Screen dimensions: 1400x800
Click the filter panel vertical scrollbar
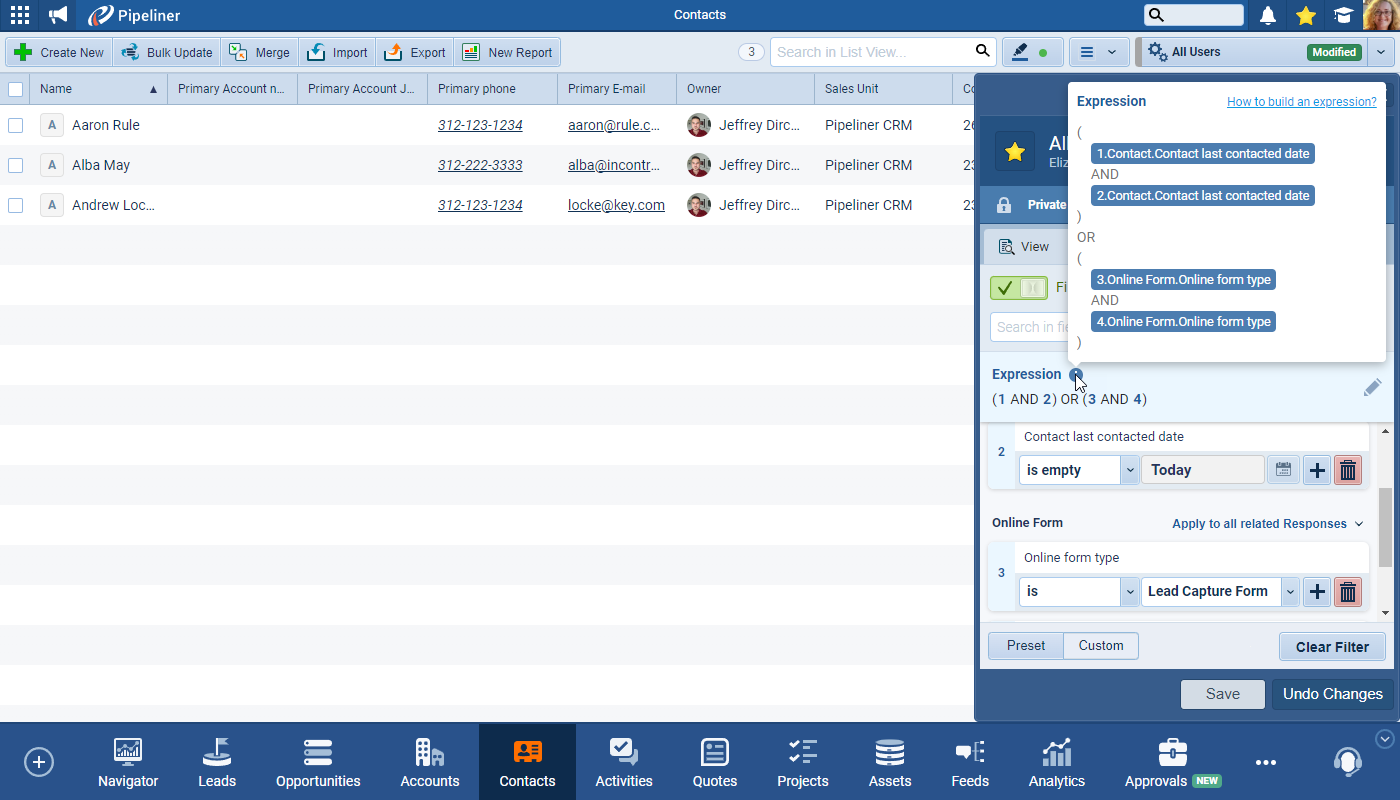tap(1384, 527)
